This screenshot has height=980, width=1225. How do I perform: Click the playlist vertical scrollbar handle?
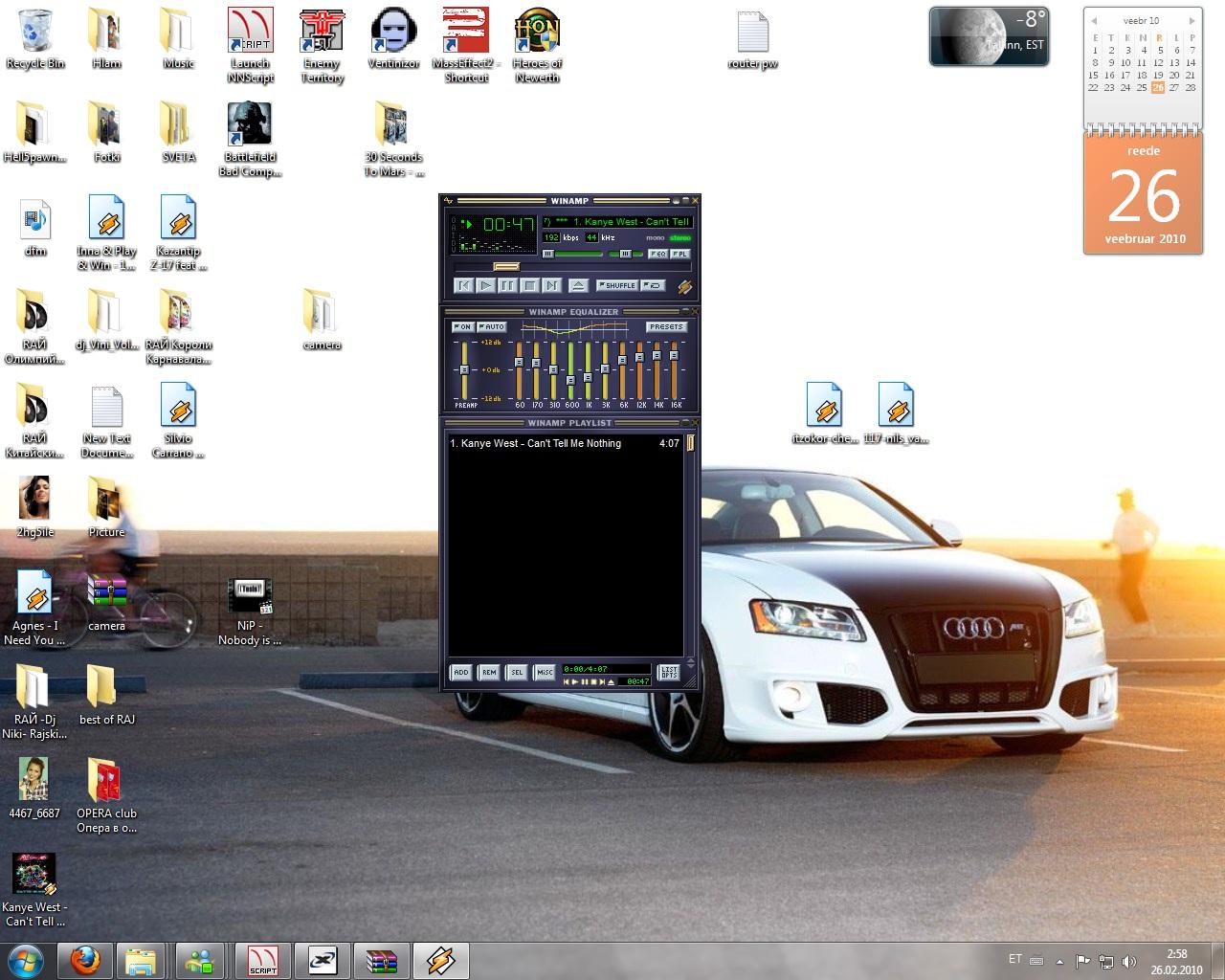coord(690,442)
